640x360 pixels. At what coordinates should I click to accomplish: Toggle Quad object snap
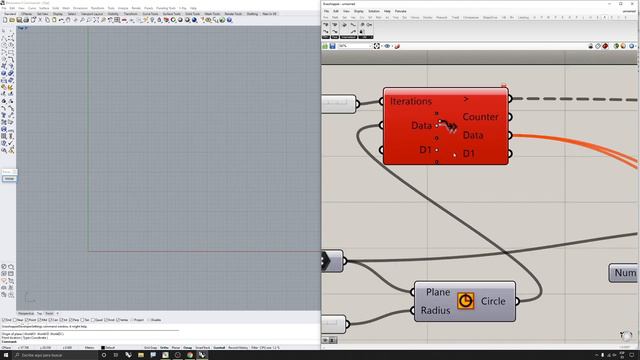[97, 320]
